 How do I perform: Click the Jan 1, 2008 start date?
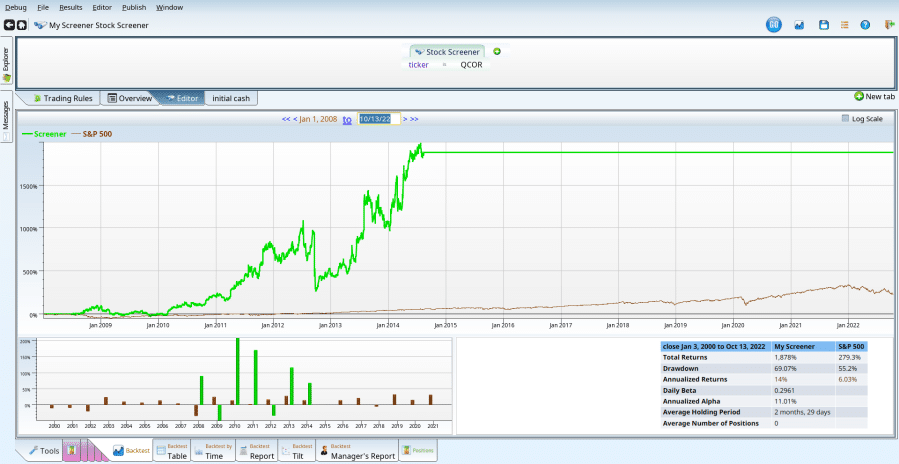(318, 119)
